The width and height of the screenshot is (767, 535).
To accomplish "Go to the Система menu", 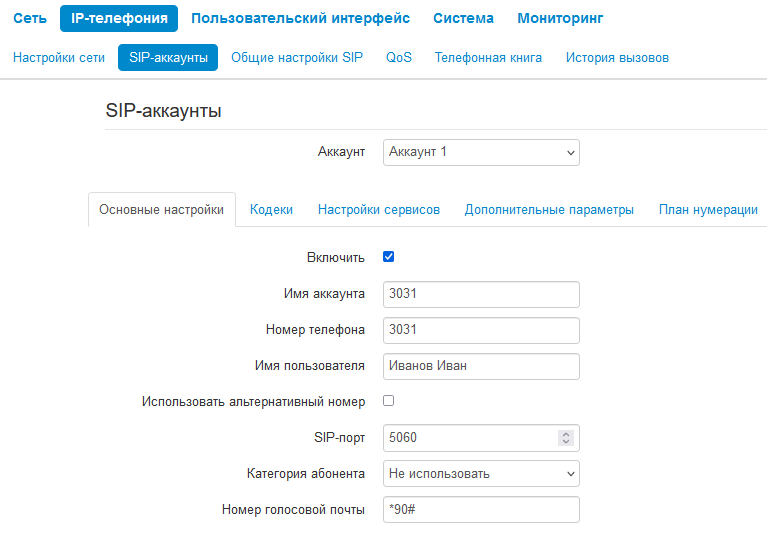I will (x=463, y=18).
